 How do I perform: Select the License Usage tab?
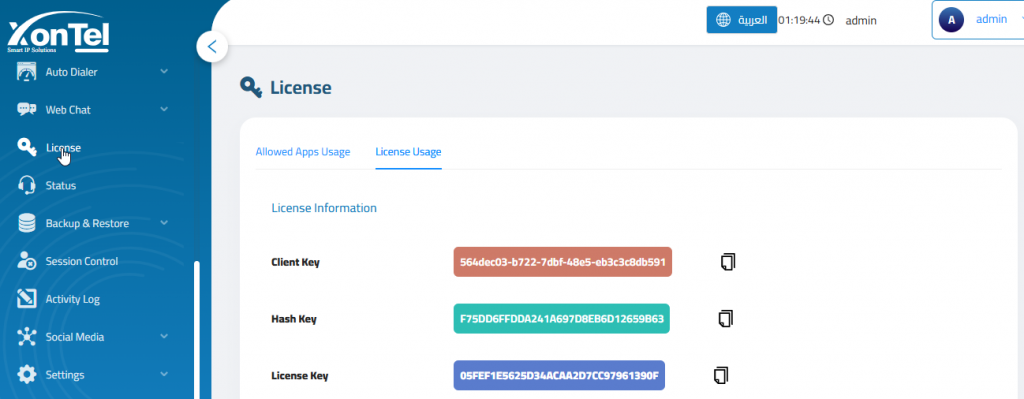408,152
